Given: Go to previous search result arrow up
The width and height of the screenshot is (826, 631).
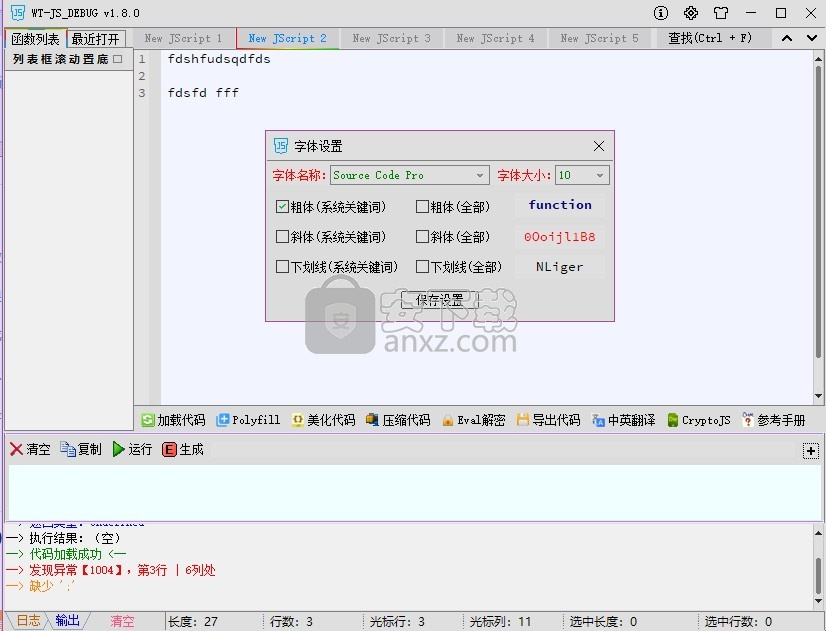Looking at the screenshot, I should point(787,38).
